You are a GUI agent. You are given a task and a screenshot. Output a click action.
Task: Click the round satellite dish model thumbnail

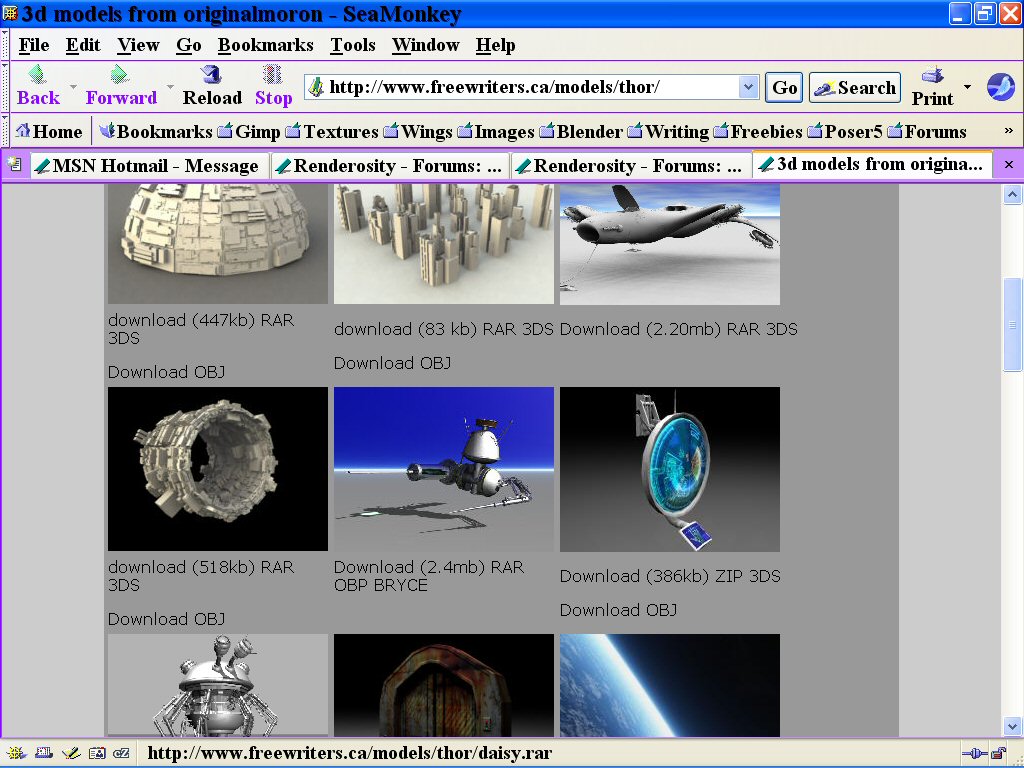669,469
